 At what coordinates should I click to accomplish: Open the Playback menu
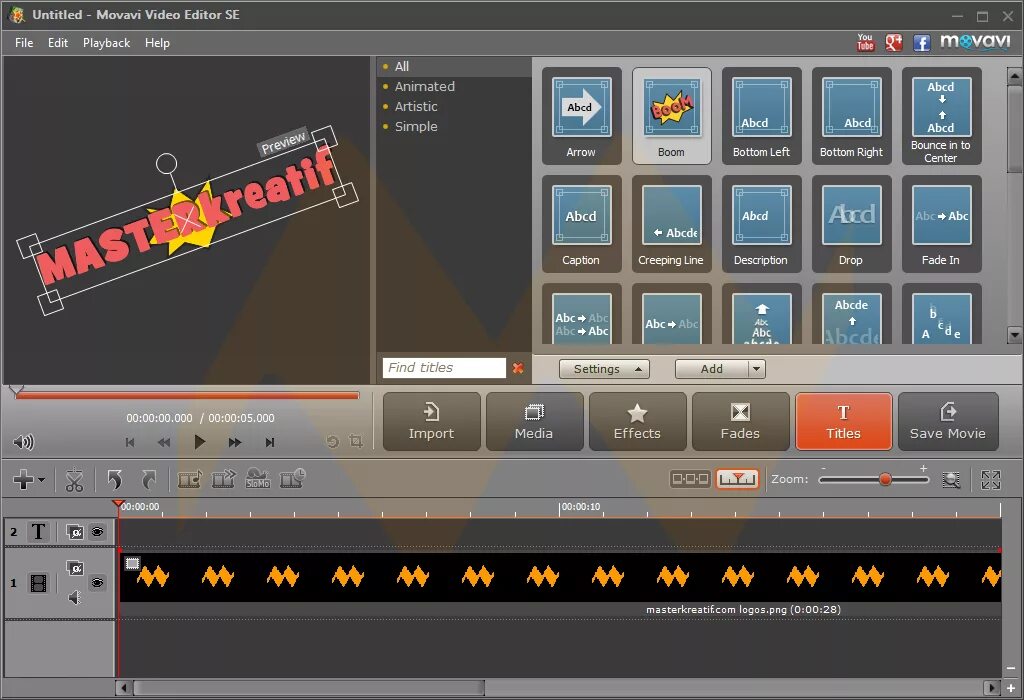(x=106, y=42)
